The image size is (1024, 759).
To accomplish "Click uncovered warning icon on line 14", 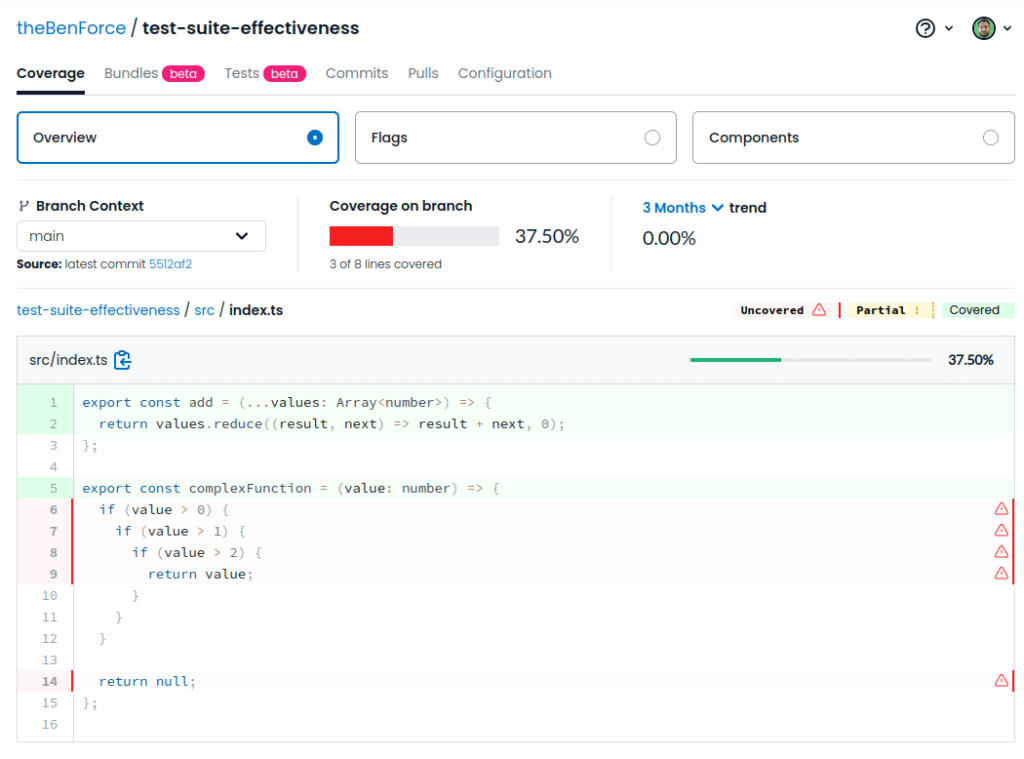I will pos(1001,681).
